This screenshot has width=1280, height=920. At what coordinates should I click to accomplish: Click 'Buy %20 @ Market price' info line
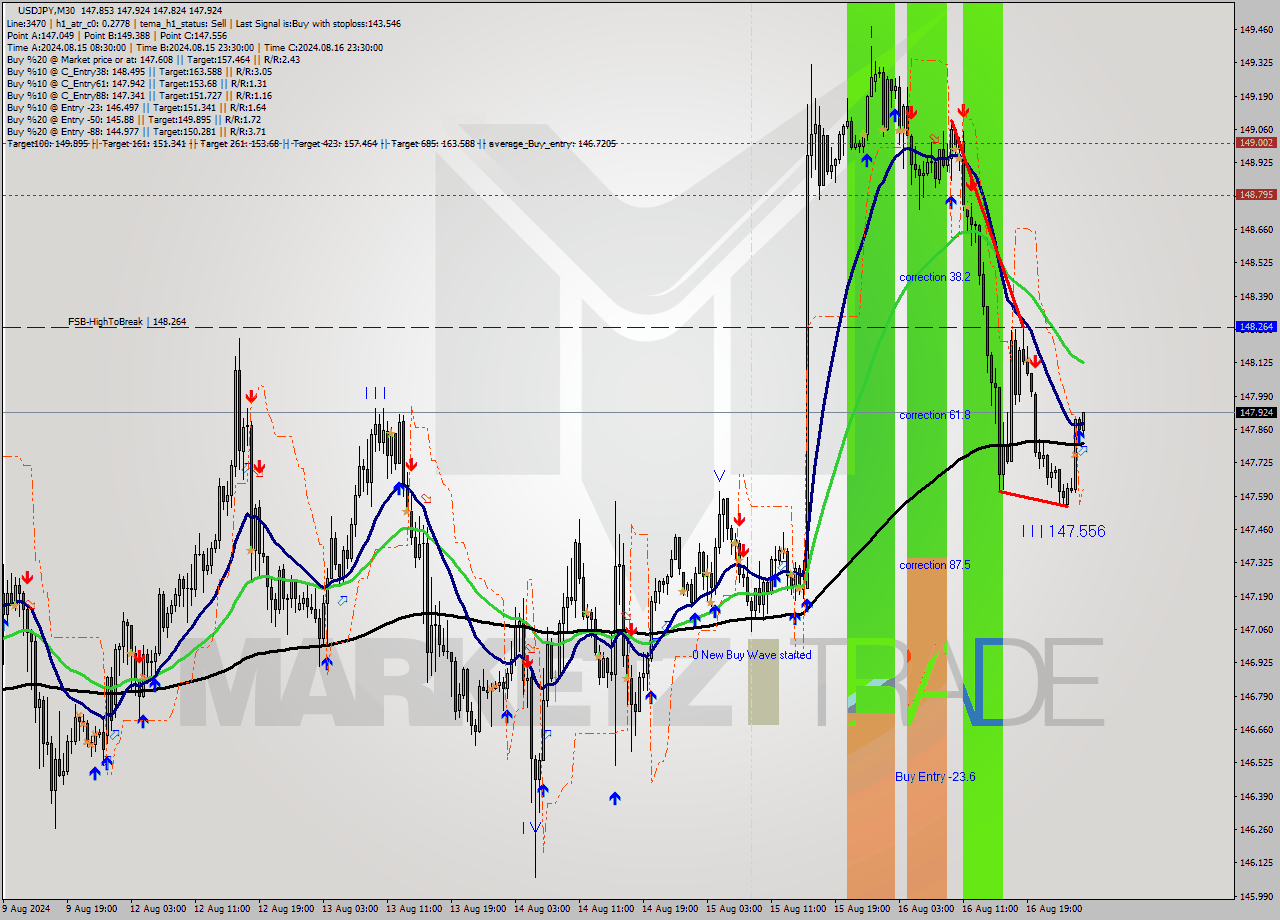[x=153, y=59]
